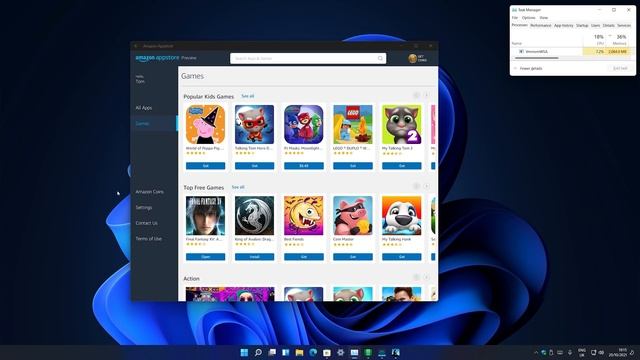Open My Talking Hank dog icon
This screenshot has width=640, height=360.
[x=402, y=216]
